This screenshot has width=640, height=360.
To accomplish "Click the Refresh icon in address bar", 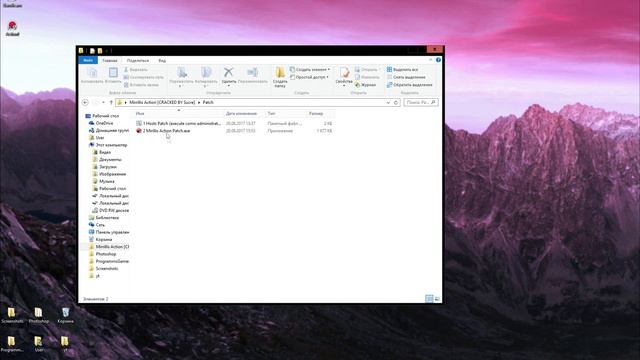I will [x=396, y=102].
